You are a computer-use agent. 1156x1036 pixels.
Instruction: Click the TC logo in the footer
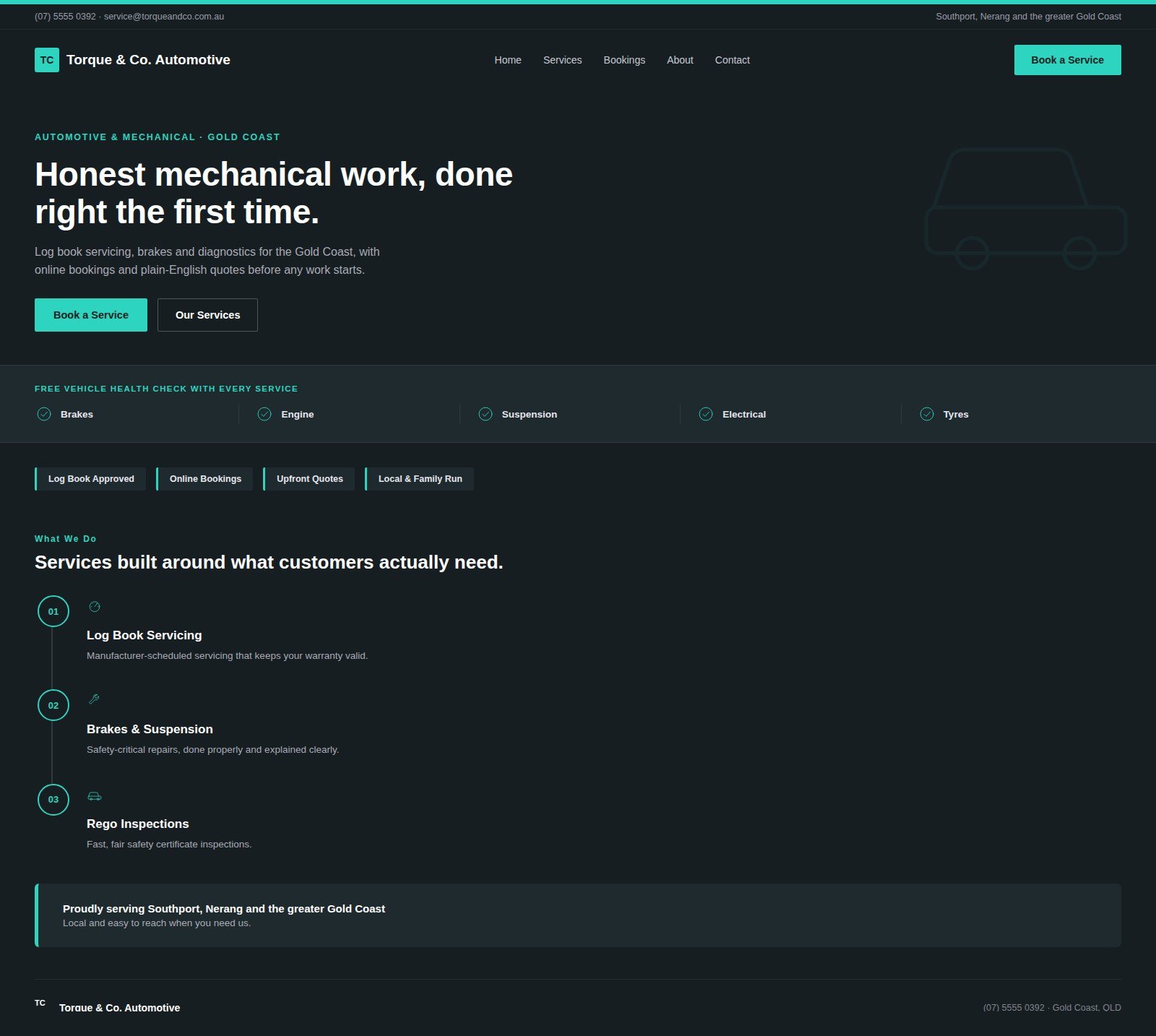40,1003
